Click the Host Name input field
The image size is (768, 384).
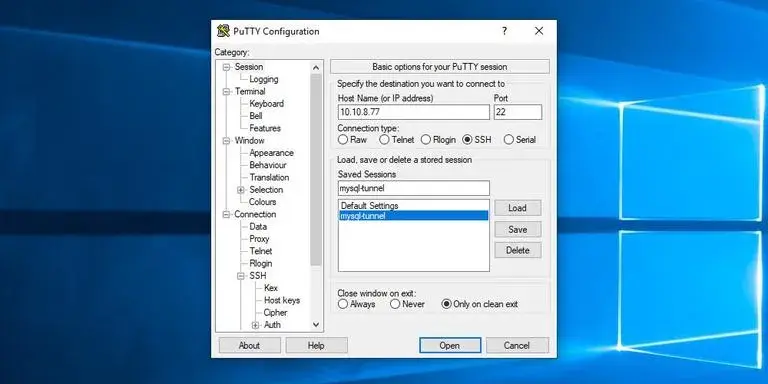tap(413, 112)
